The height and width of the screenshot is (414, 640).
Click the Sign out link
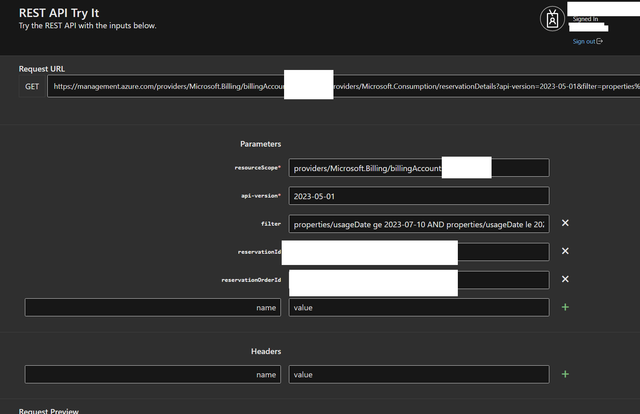point(587,41)
